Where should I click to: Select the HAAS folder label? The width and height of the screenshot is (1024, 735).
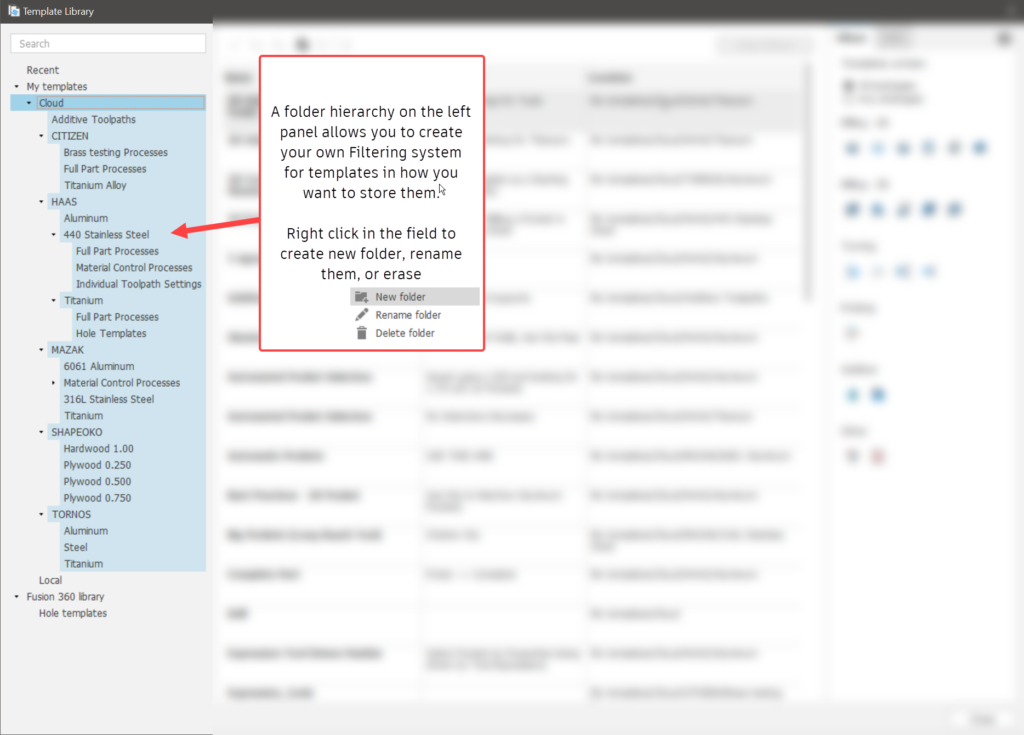click(x=64, y=202)
